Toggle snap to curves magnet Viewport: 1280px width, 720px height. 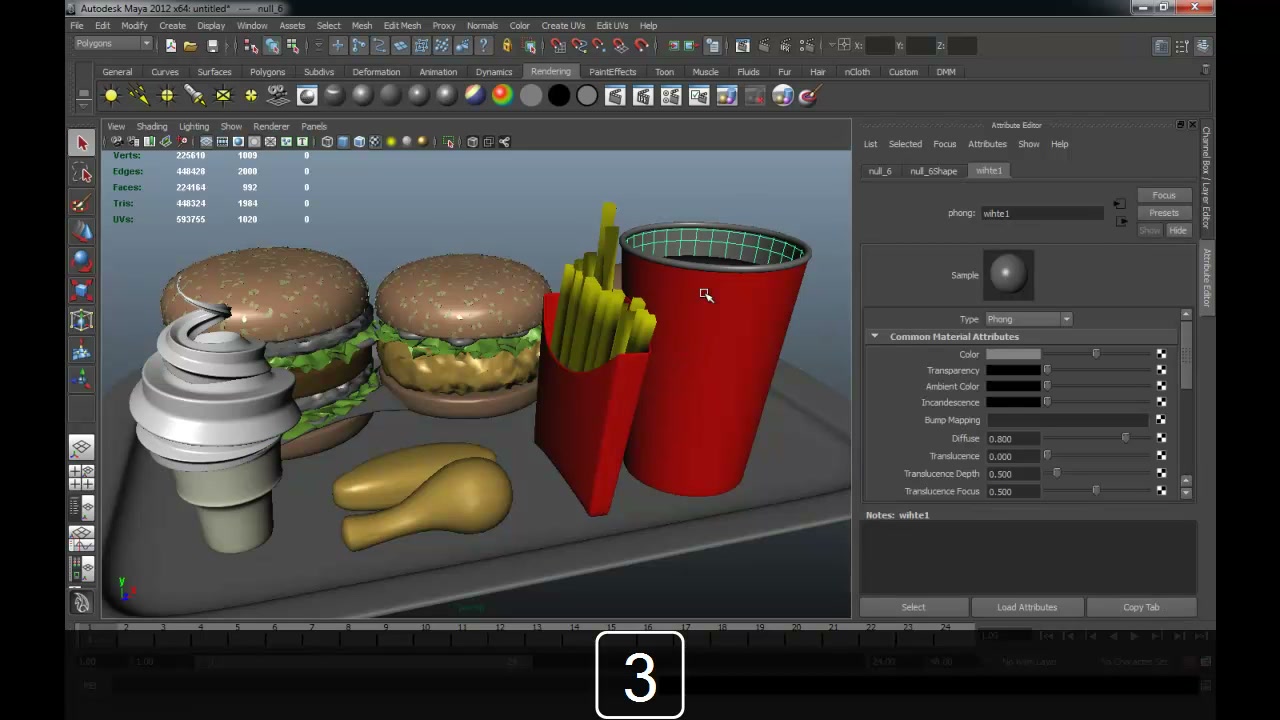[579, 46]
